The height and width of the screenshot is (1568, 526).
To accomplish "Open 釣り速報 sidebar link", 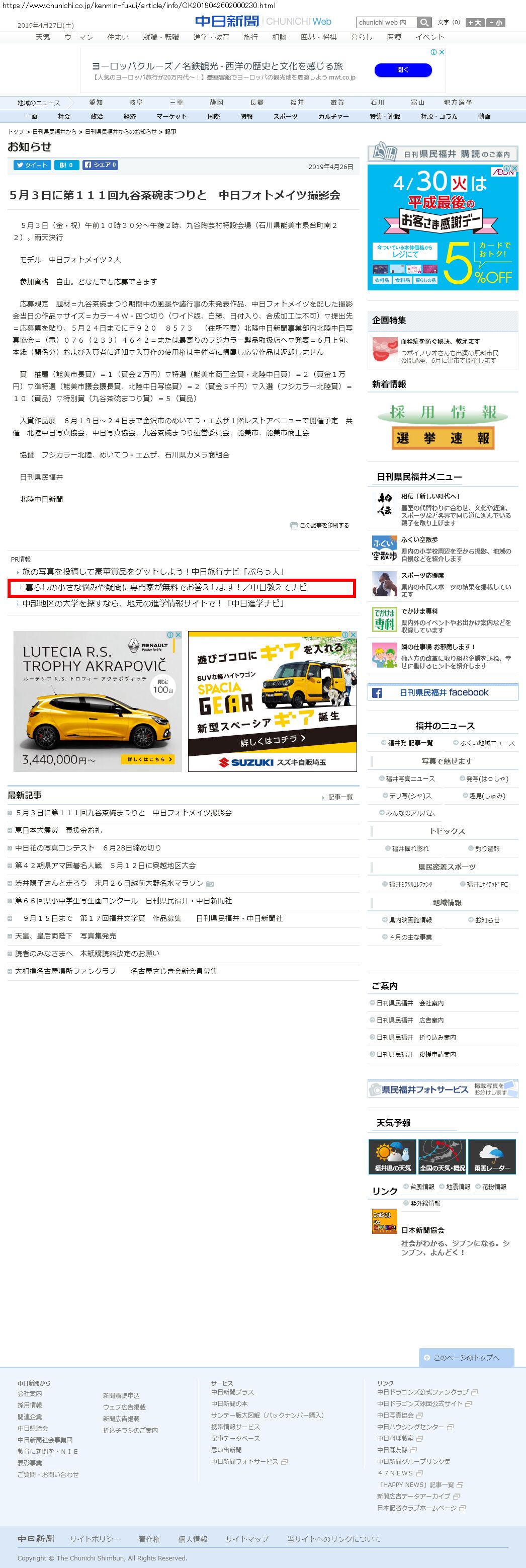I will (x=487, y=848).
